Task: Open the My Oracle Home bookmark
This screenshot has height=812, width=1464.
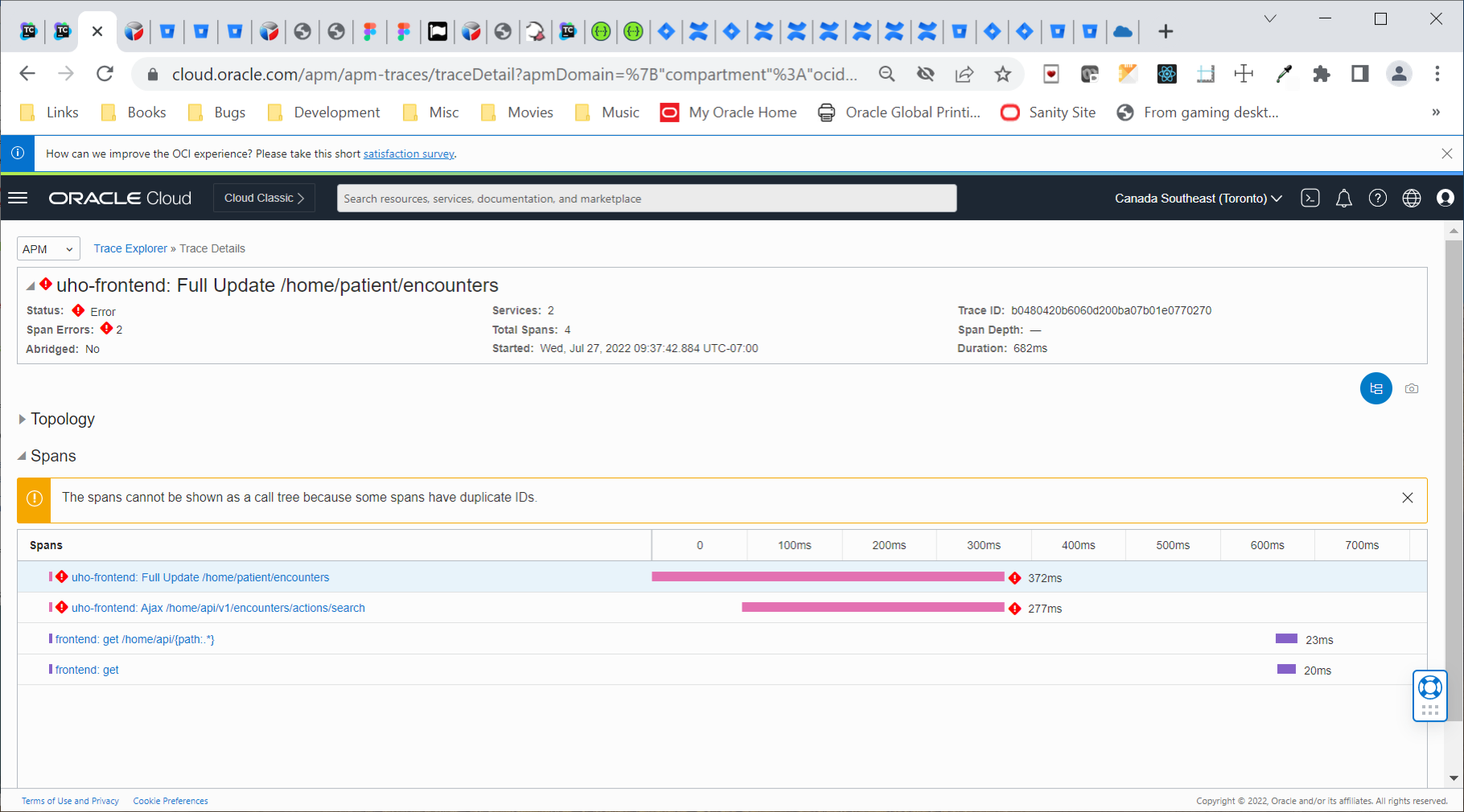Action: click(x=728, y=113)
